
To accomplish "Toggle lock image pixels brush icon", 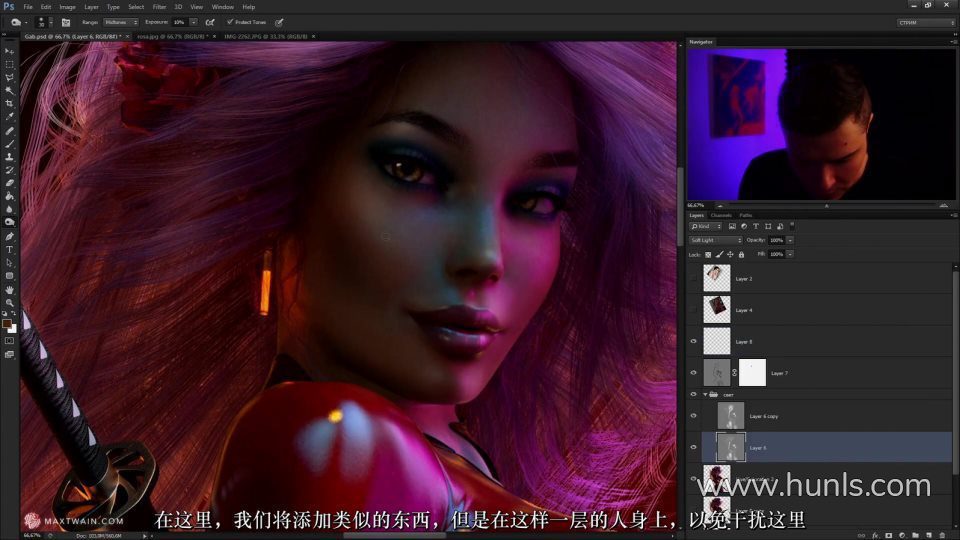I will 719,254.
